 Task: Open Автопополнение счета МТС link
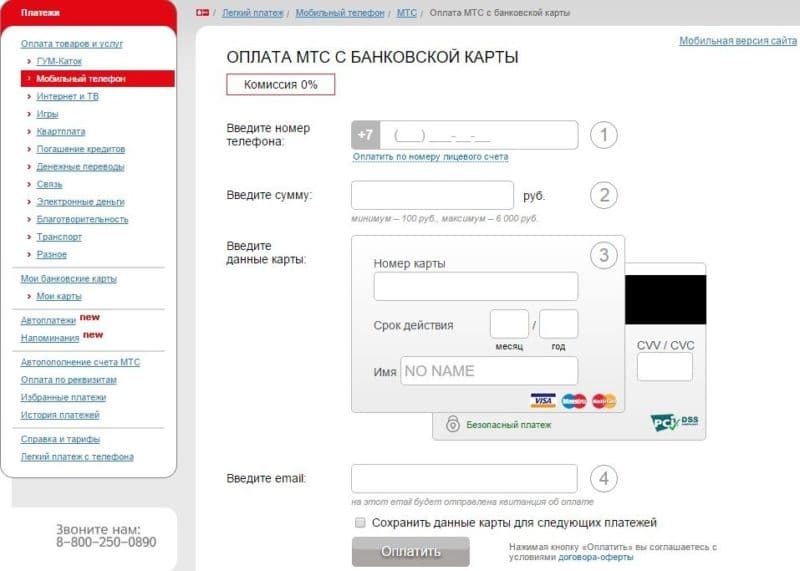coord(80,362)
